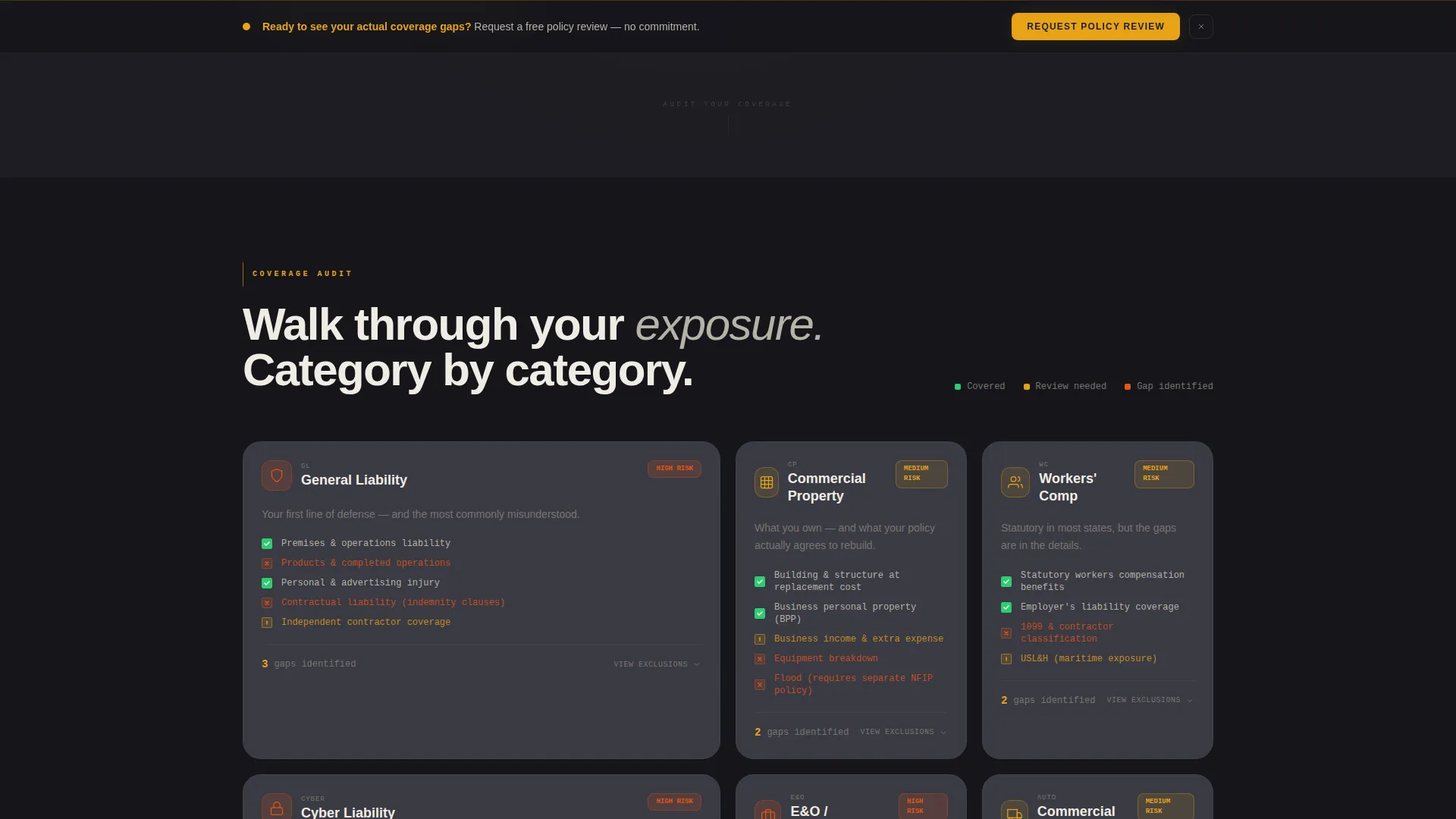Click the Commercial Auto truck icon

pyautogui.click(x=1015, y=810)
